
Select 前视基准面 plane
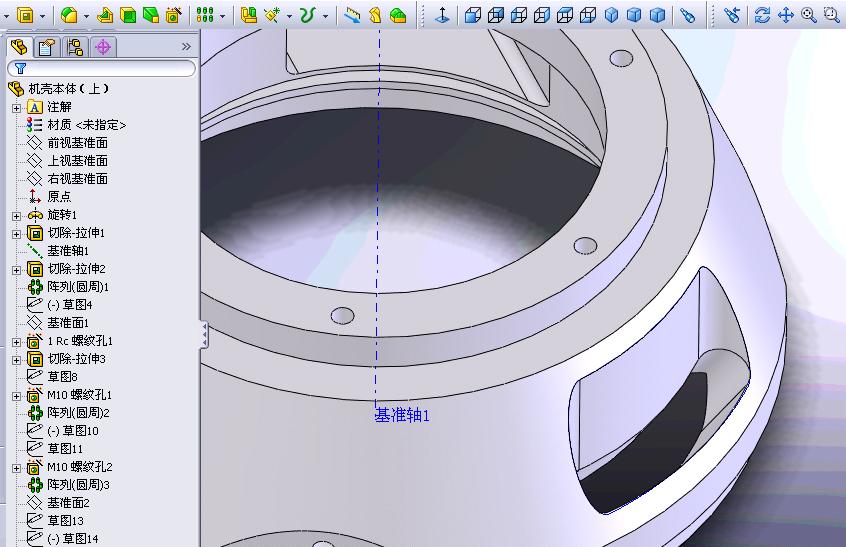tap(77, 142)
